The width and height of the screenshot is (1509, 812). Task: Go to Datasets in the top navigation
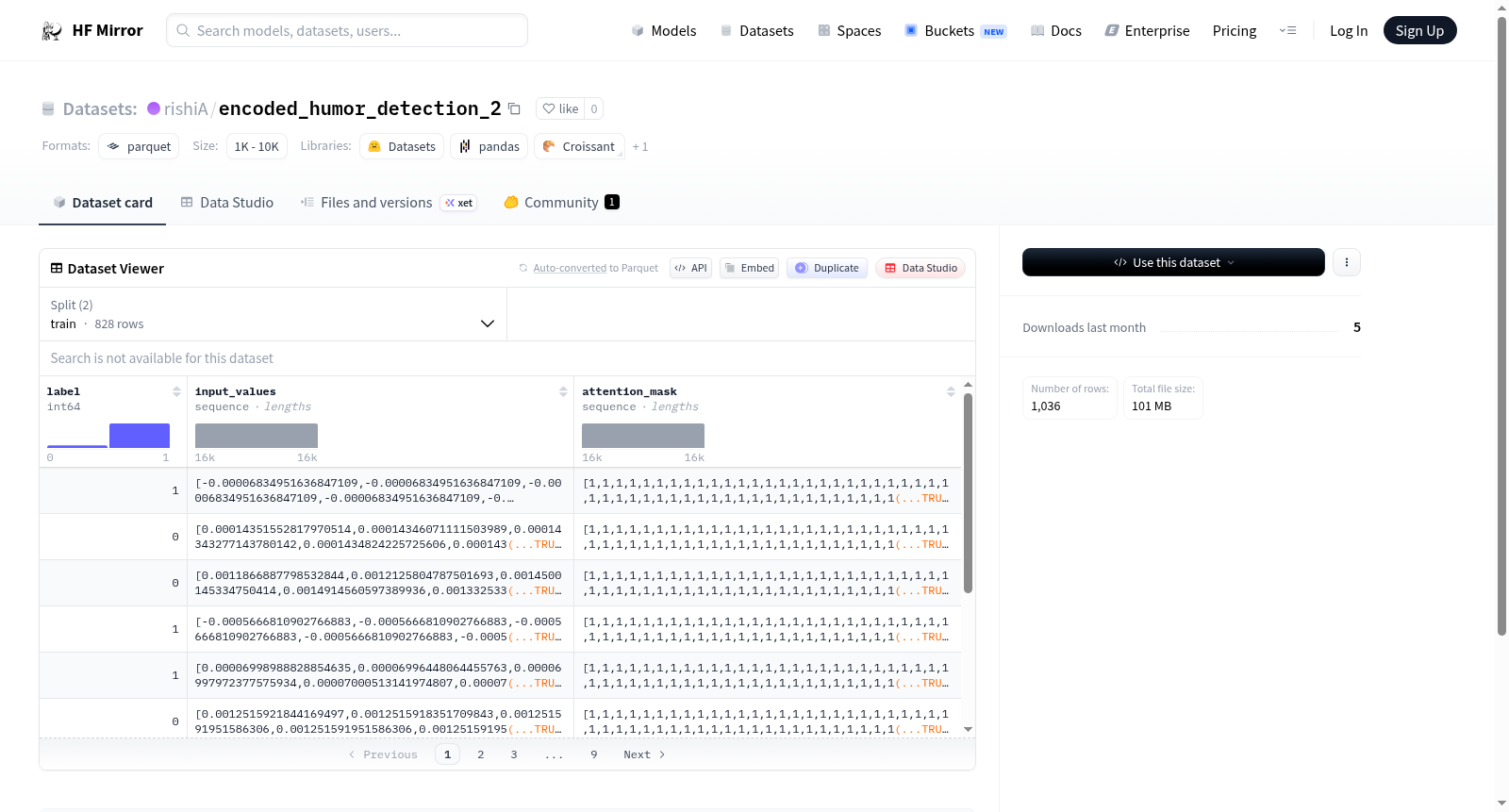756,30
